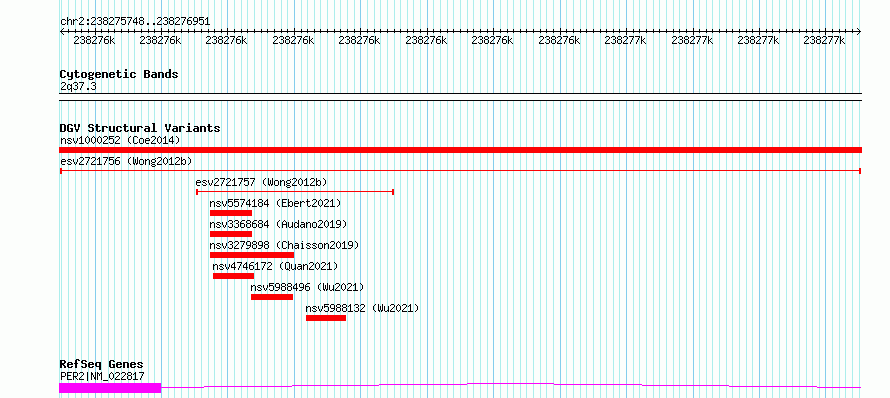Screen dimensions: 890x398
Task: Click the left arrow end of the ruler
Action: pyautogui.click(x=62, y=32)
